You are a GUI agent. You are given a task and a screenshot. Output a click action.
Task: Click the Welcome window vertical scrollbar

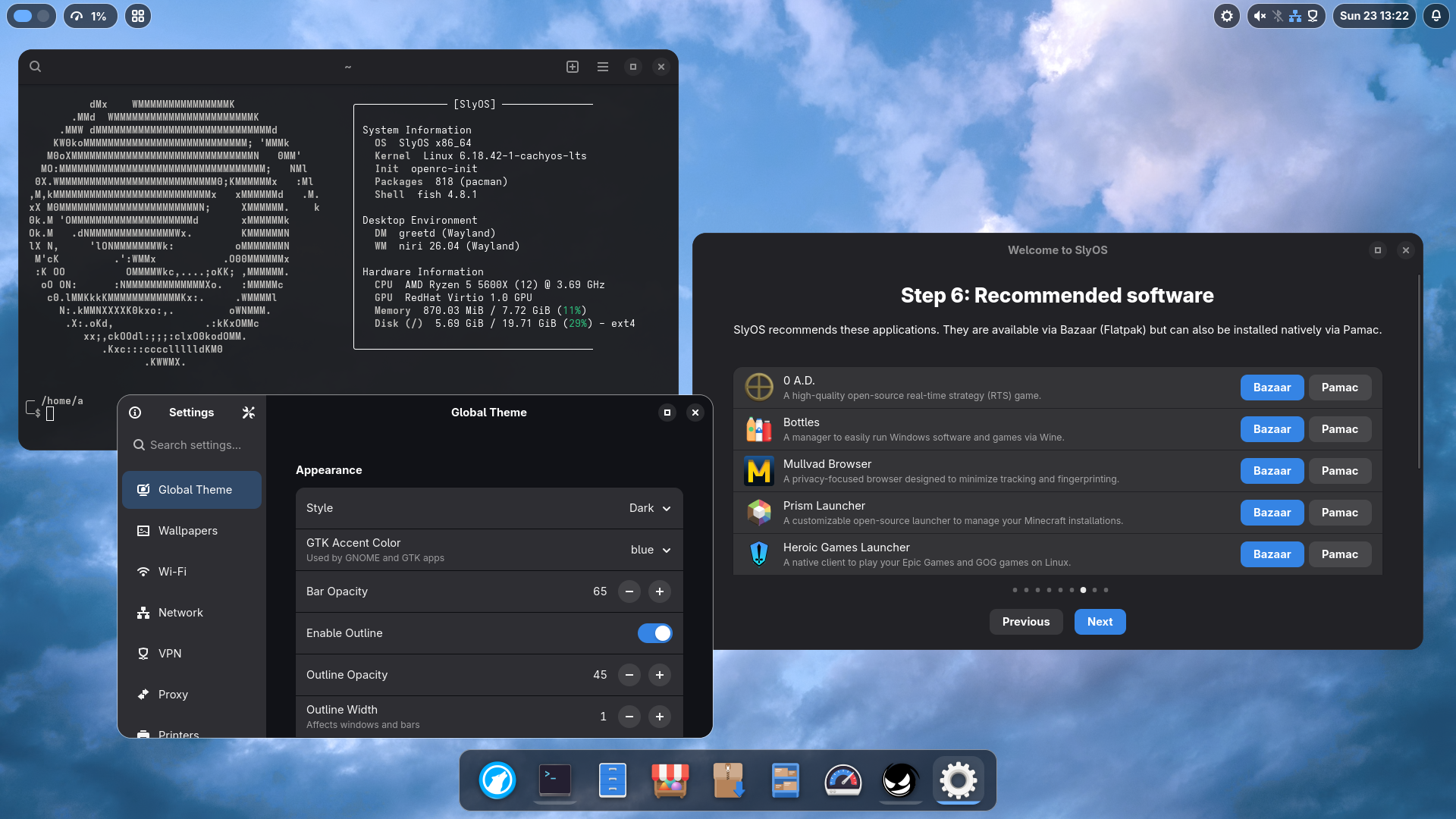[x=1419, y=372]
